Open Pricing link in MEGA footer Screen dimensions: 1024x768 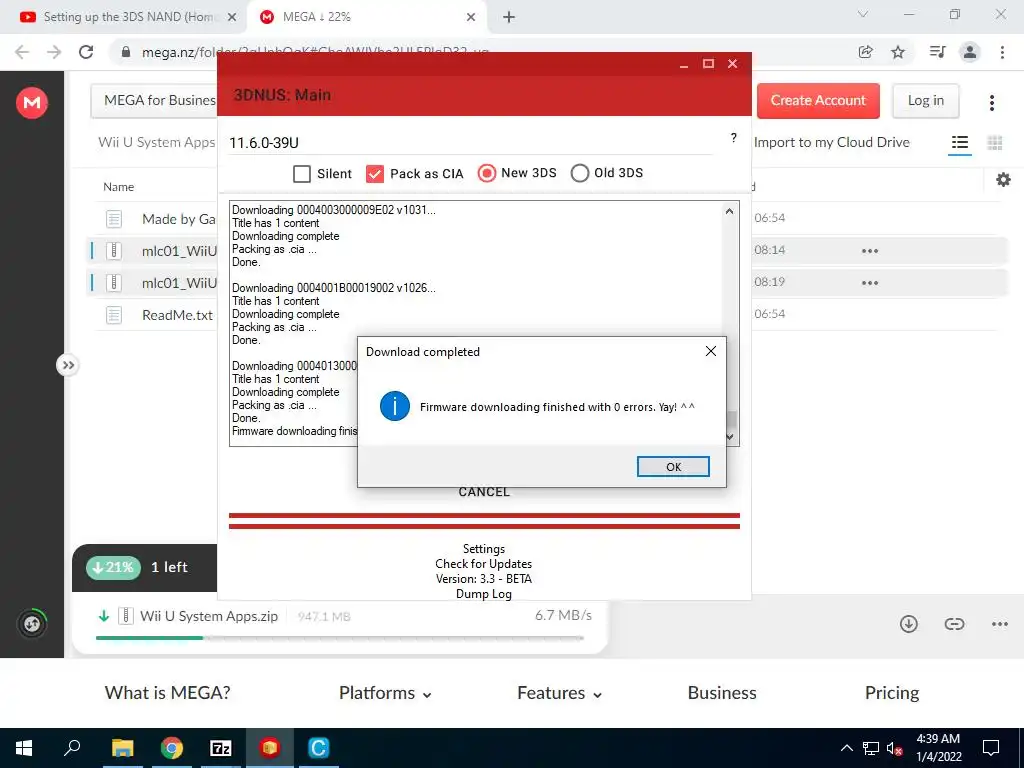click(x=891, y=693)
